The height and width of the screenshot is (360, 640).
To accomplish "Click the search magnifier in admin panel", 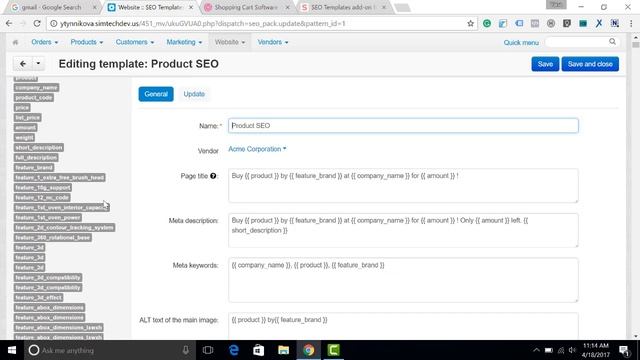I will 612,42.
